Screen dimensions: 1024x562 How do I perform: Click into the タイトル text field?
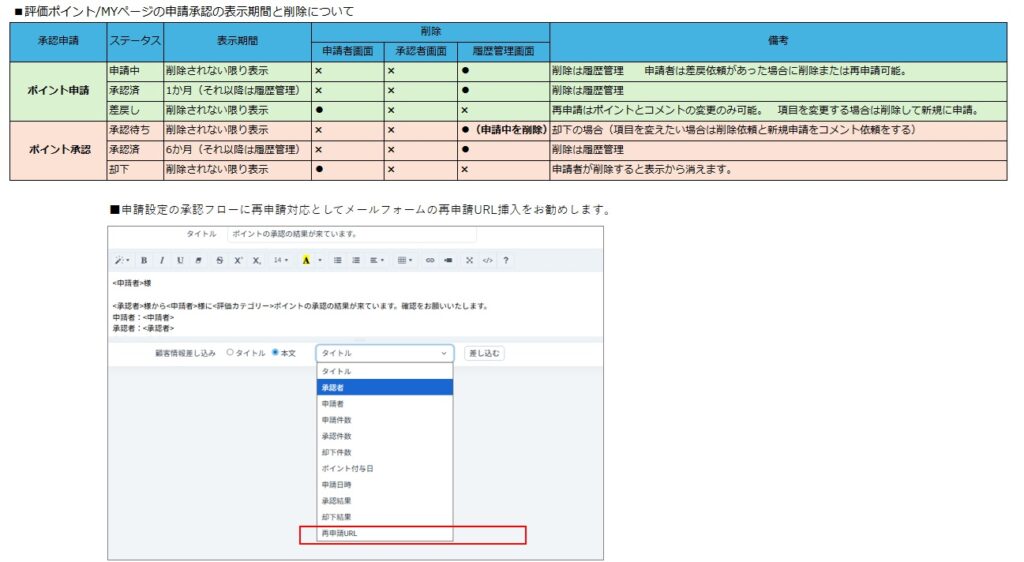tap(351, 234)
